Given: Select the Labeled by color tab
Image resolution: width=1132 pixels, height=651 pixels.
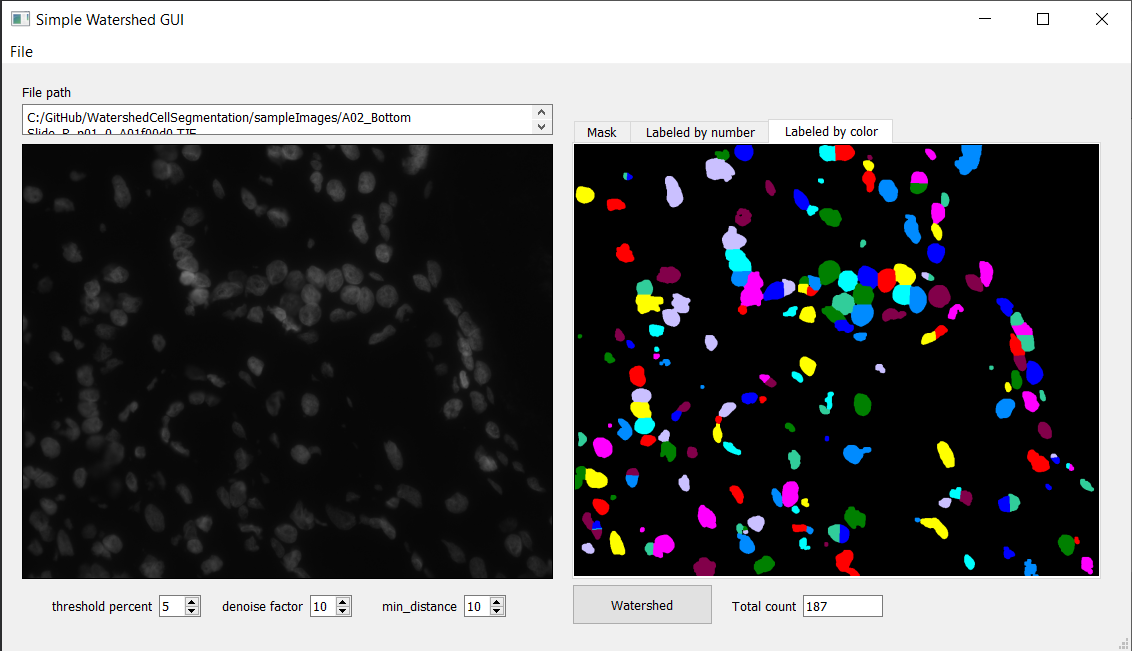Looking at the screenshot, I should pyautogui.click(x=831, y=131).
